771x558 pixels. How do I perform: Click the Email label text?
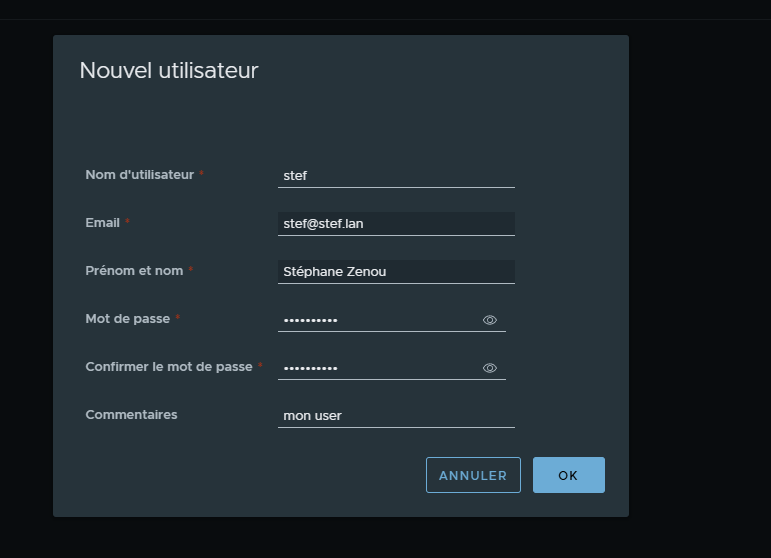[x=102, y=223]
